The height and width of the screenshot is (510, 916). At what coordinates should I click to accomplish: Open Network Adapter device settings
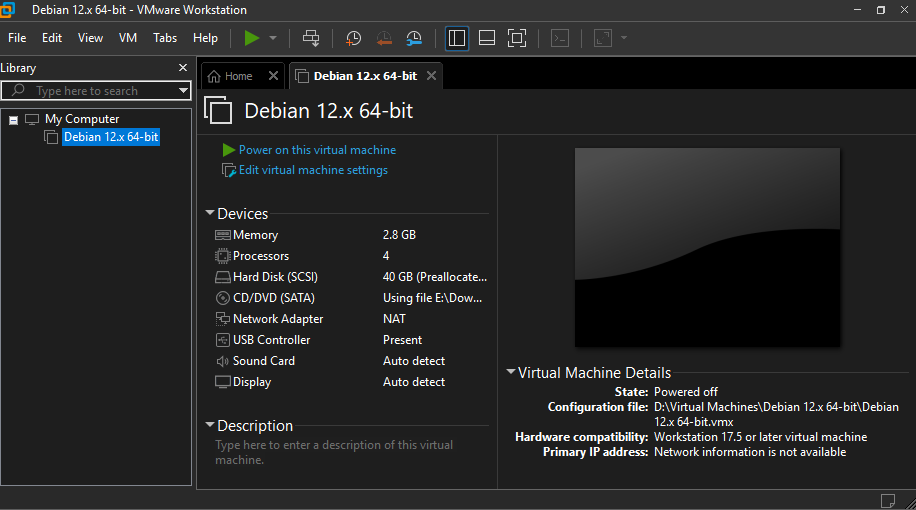point(277,319)
